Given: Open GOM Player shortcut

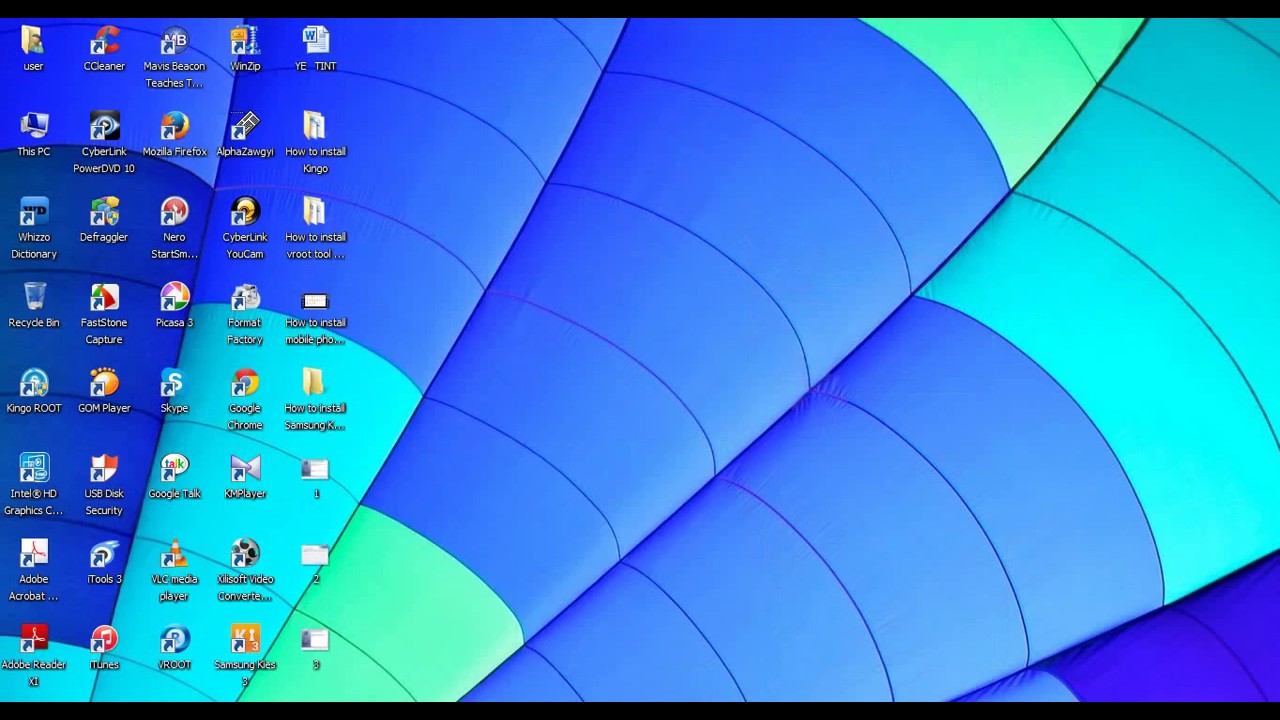Looking at the screenshot, I should click(104, 384).
